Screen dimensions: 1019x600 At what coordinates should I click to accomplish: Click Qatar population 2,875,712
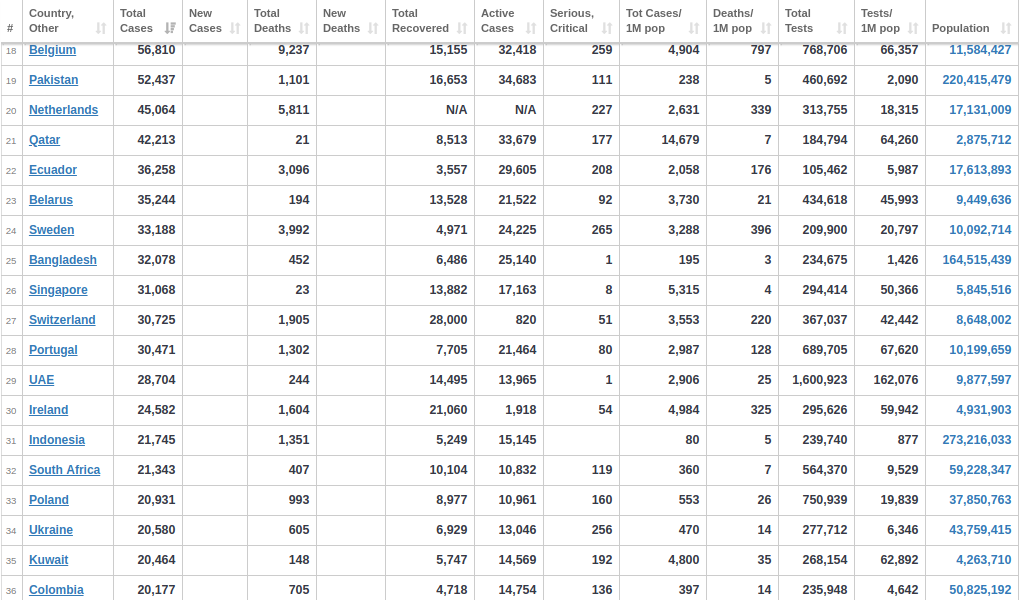[x=983, y=140]
